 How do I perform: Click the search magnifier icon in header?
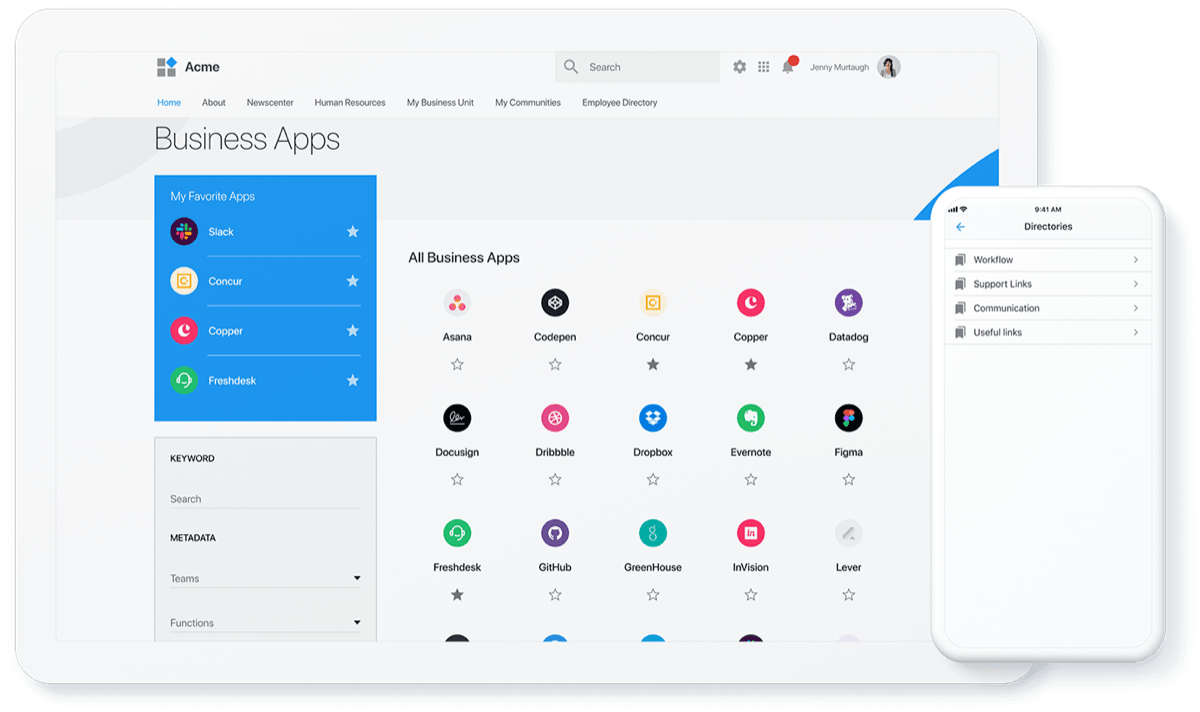[571, 67]
